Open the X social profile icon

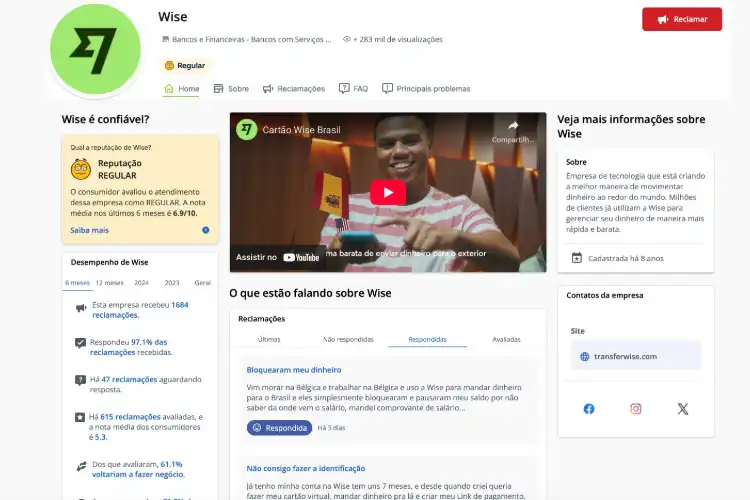pos(683,409)
